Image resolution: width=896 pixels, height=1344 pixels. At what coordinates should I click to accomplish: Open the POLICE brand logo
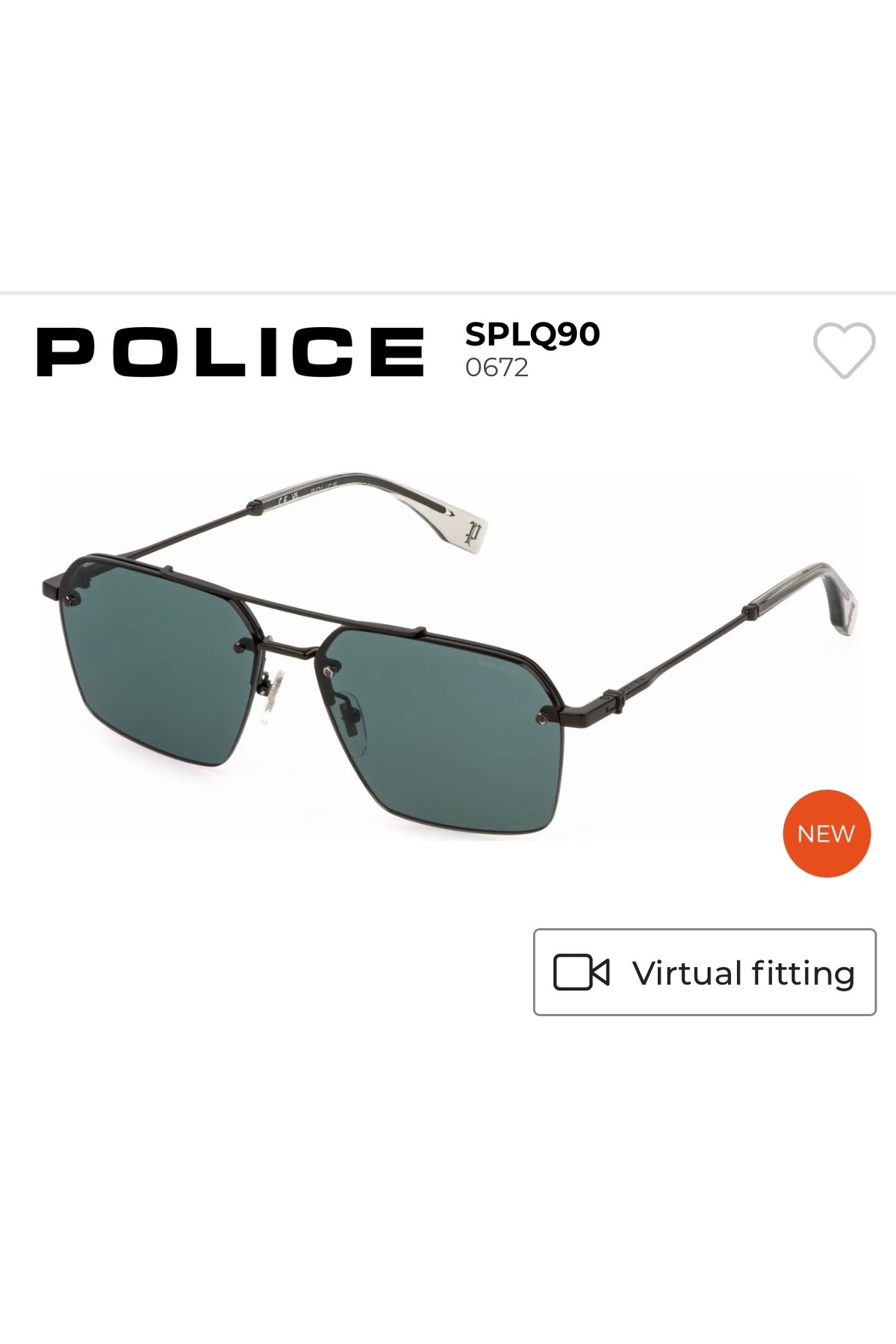click(230, 351)
